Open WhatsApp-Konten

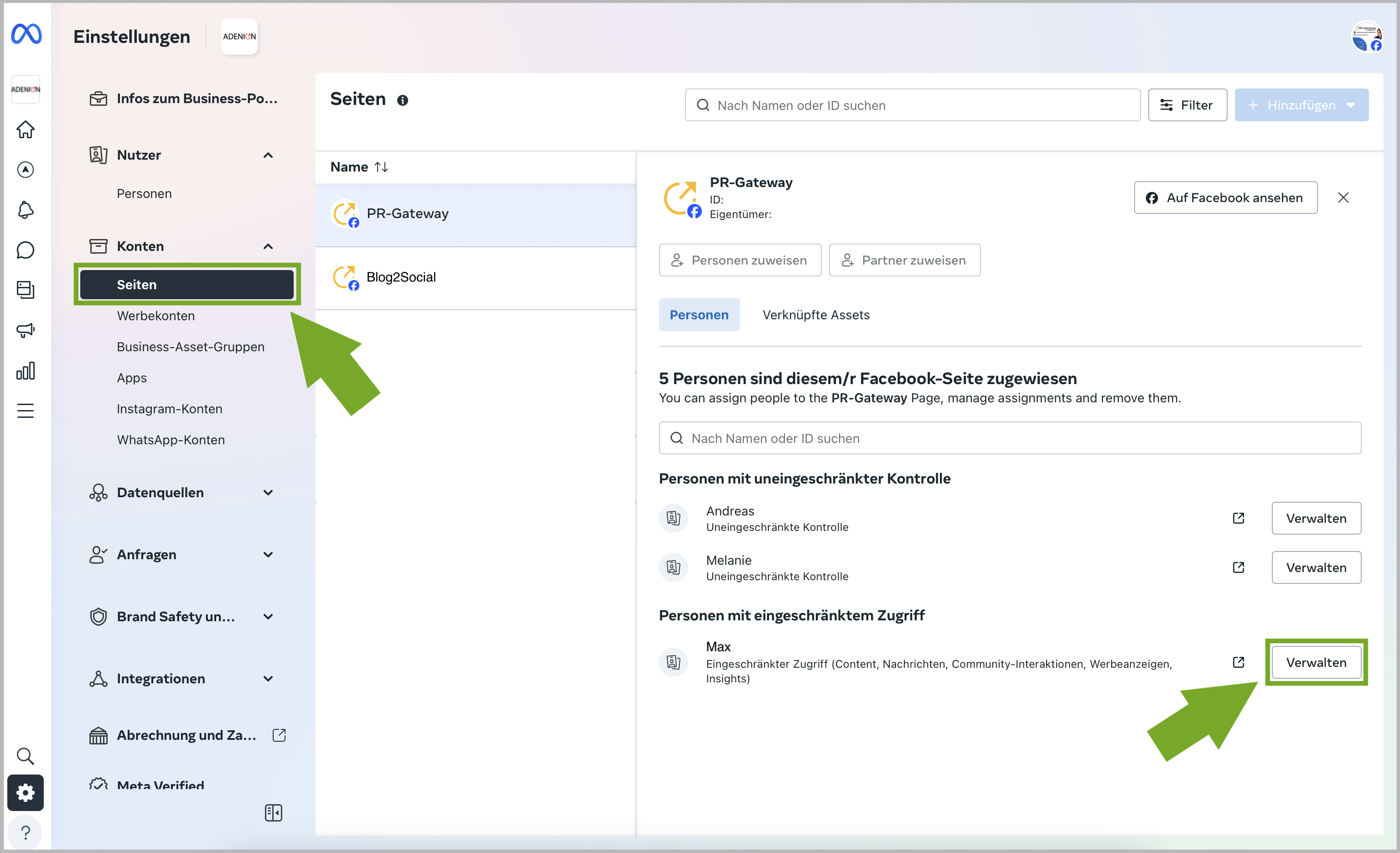click(x=171, y=440)
